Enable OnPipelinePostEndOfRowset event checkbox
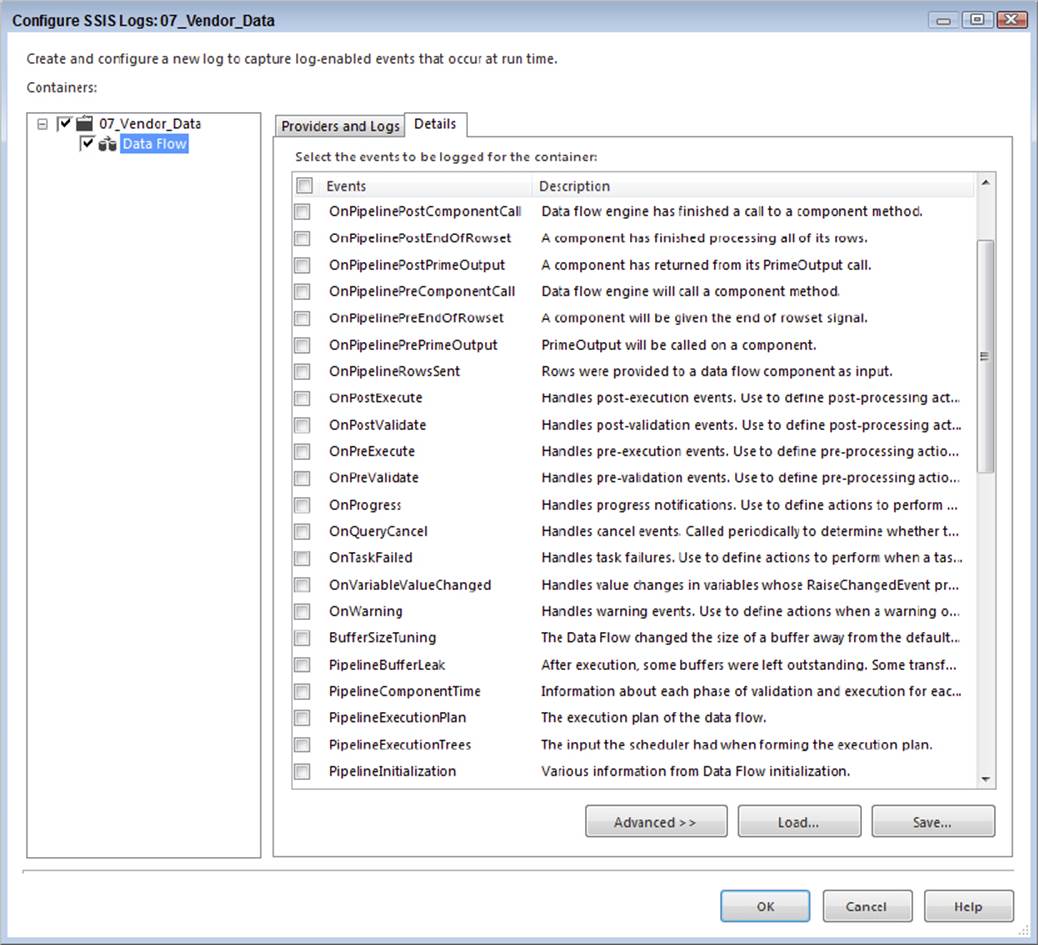Screen dimensions: 1038x945 click(303, 238)
